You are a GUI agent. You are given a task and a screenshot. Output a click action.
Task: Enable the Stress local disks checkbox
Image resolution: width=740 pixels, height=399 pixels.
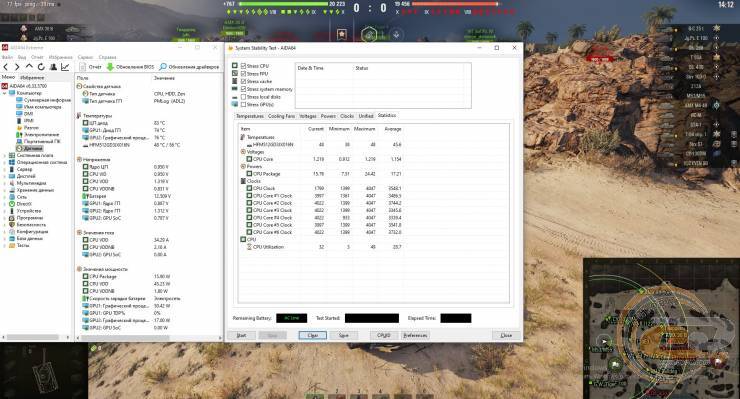[244, 97]
